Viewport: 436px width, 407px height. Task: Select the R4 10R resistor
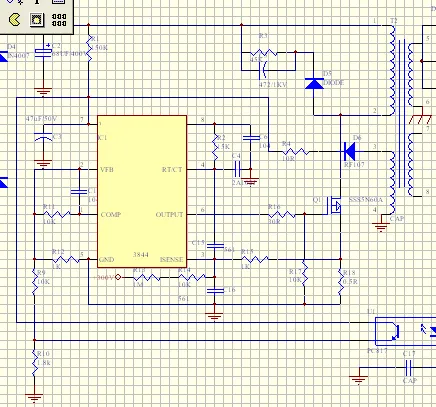pos(295,151)
